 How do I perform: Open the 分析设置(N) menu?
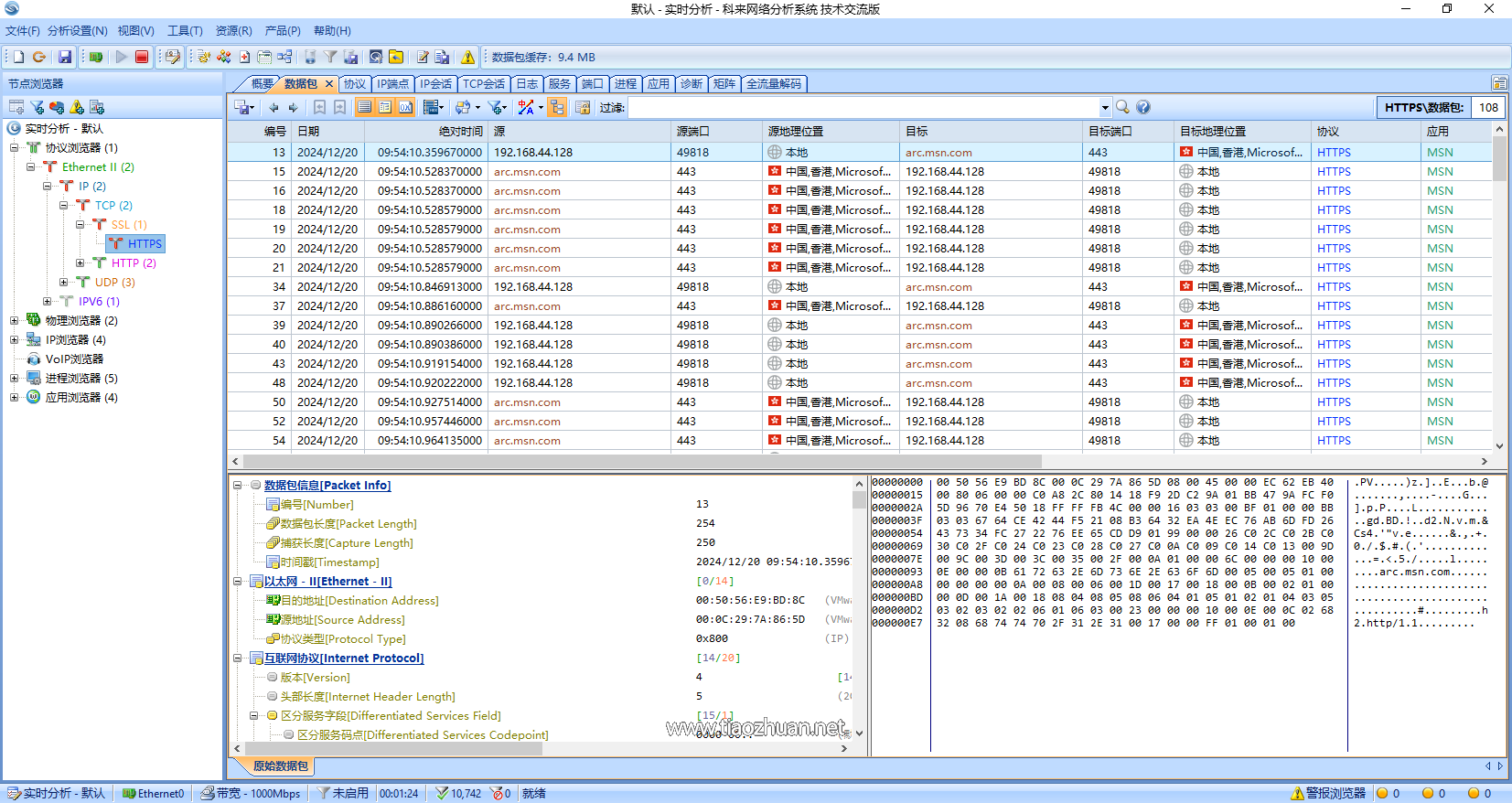point(78,30)
